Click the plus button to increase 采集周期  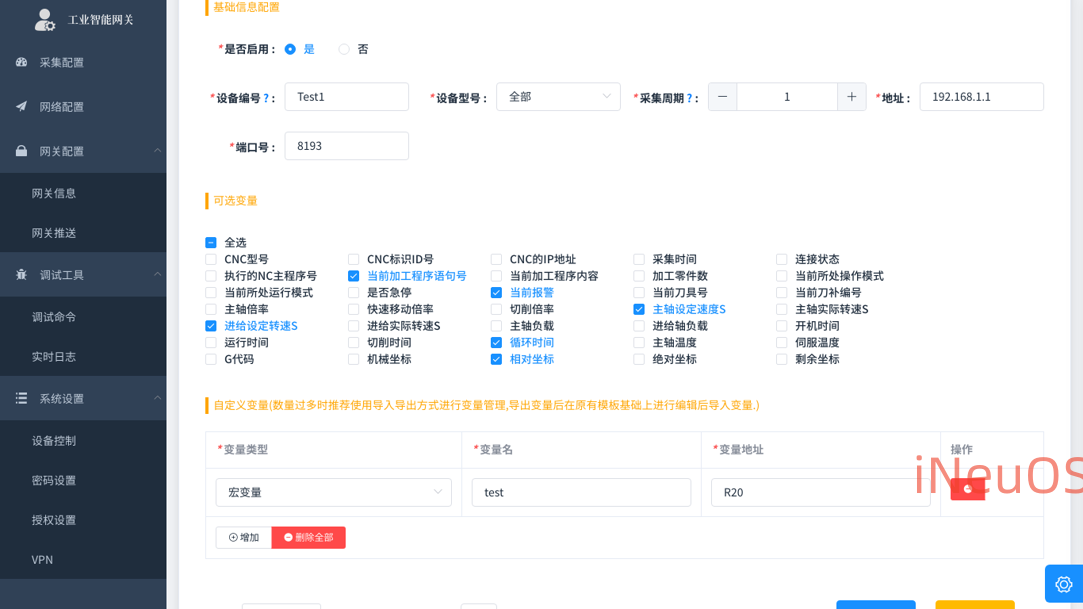point(851,97)
